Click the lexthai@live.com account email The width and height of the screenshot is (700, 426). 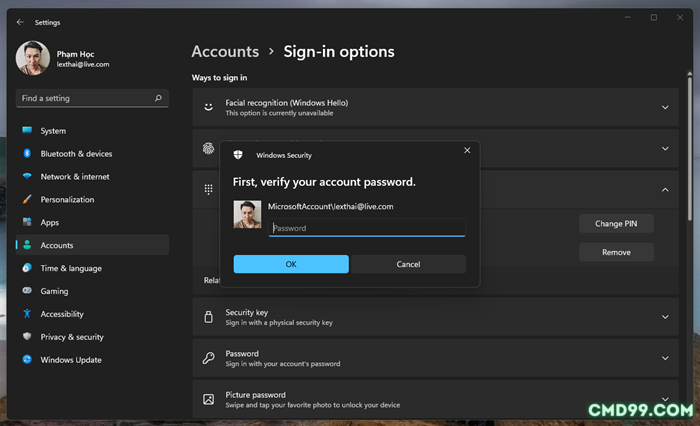pos(83,64)
